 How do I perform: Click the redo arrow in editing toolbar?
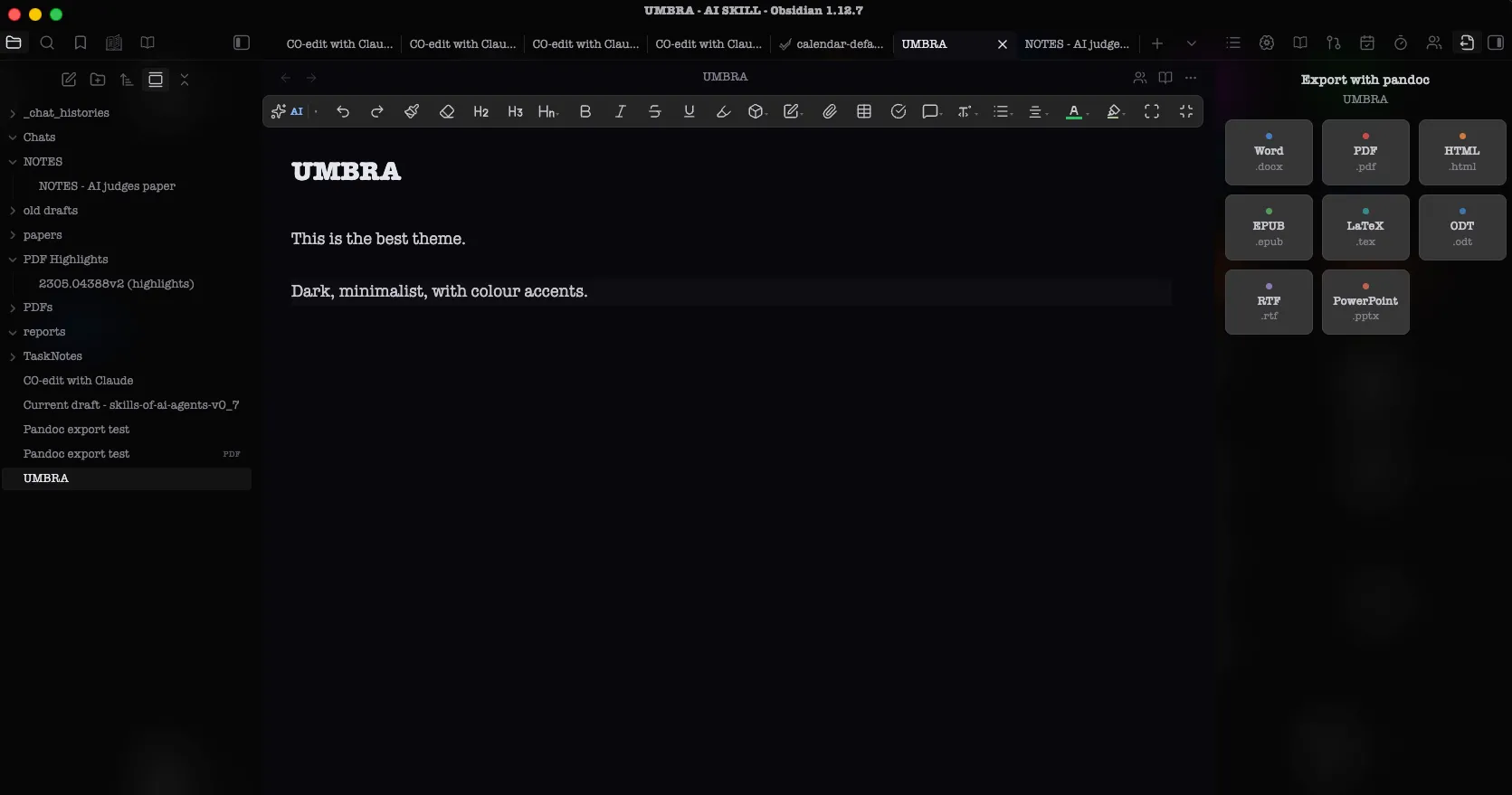click(x=377, y=111)
